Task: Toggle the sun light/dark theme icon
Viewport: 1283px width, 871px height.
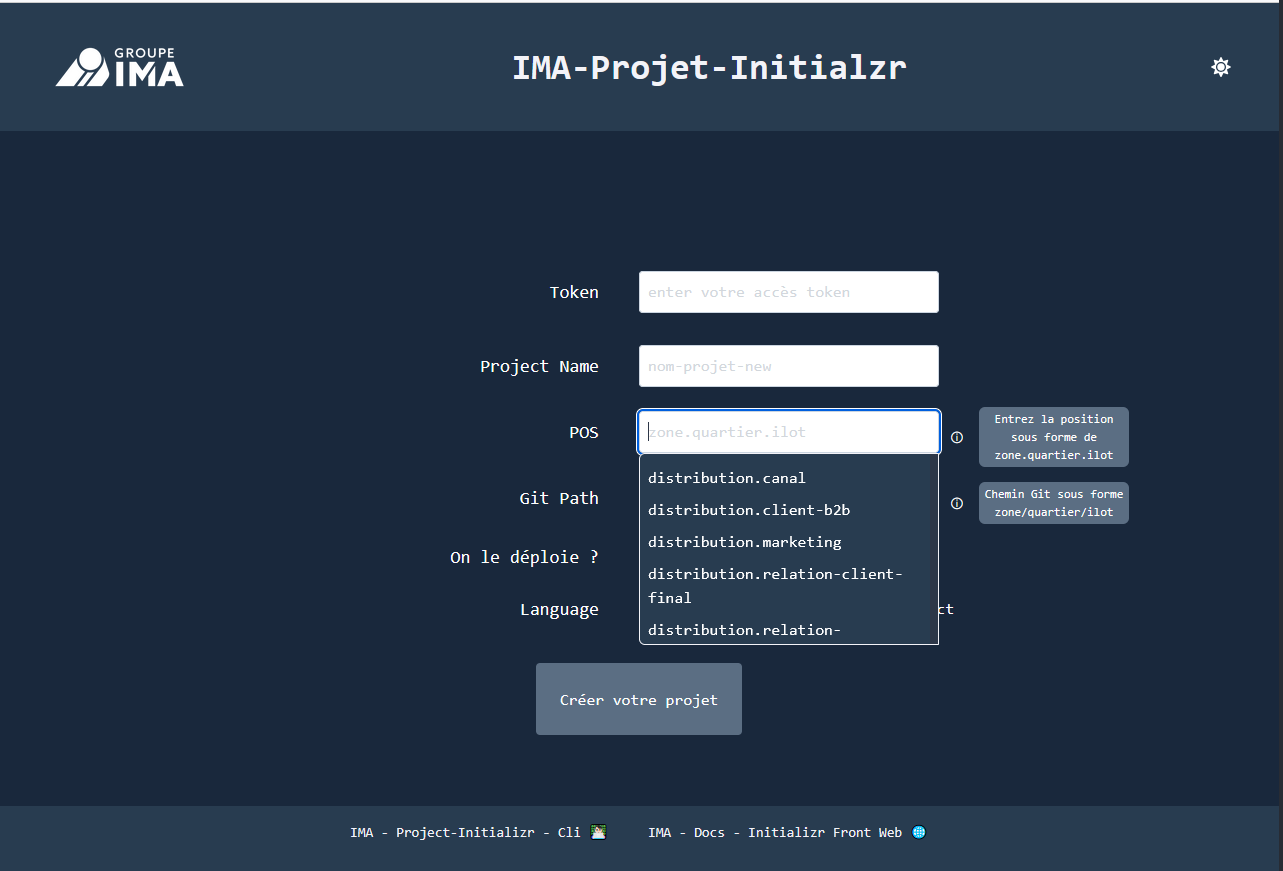Action: point(1220,67)
